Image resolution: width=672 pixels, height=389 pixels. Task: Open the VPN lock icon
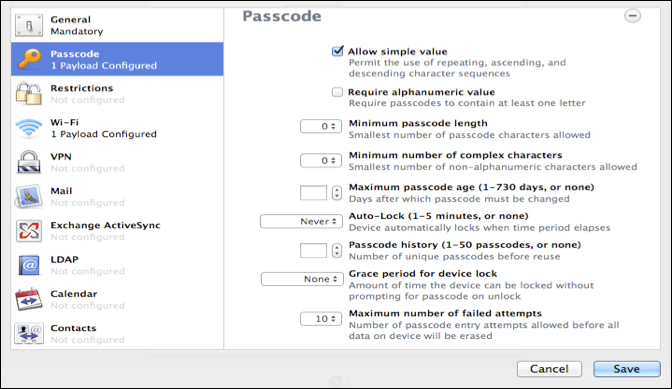pos(29,162)
